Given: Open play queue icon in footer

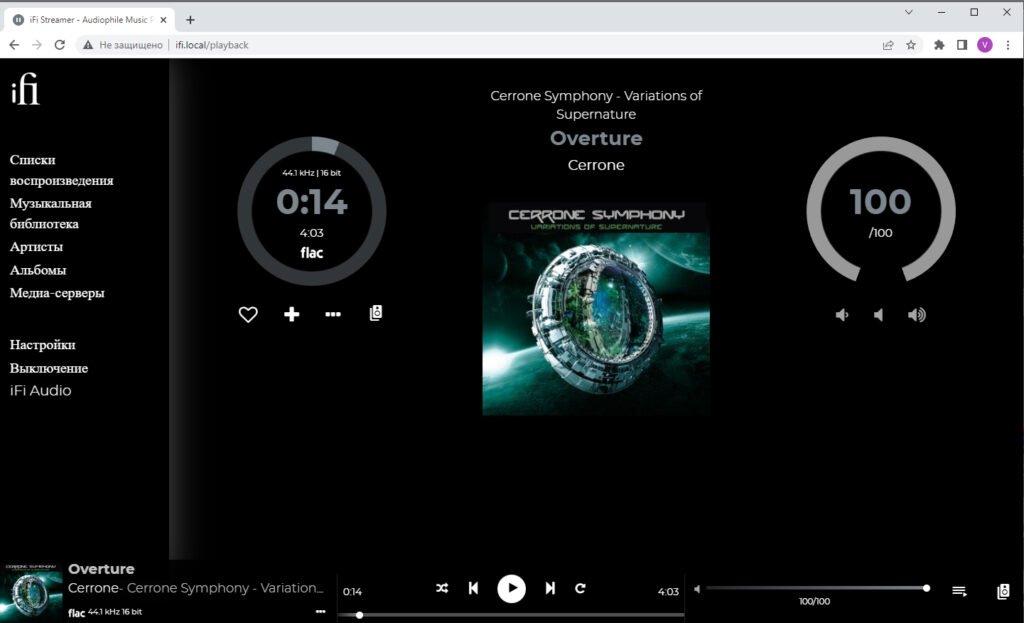Looking at the screenshot, I should point(959,591).
